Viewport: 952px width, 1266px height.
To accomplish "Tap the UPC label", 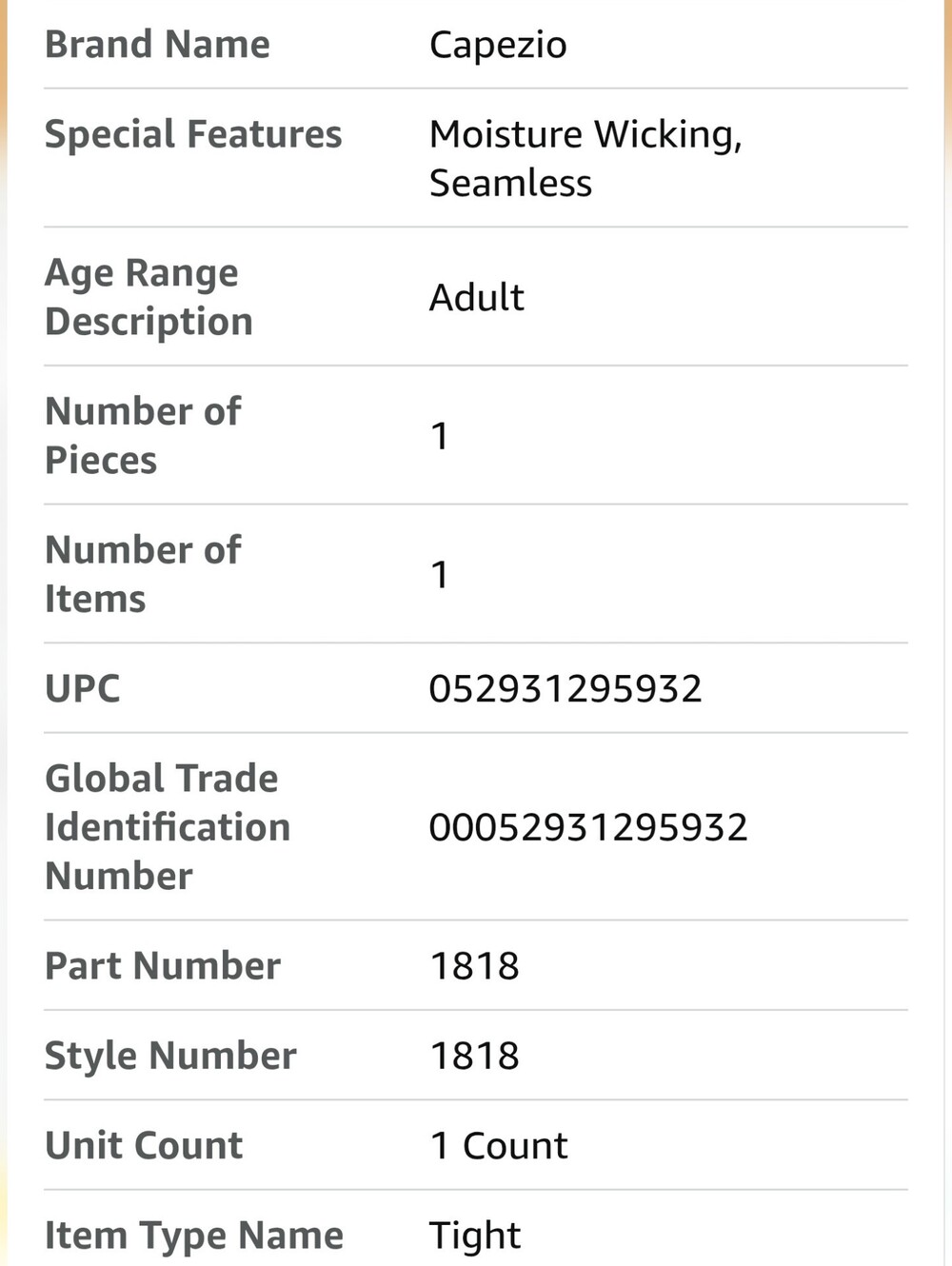I will click(83, 688).
